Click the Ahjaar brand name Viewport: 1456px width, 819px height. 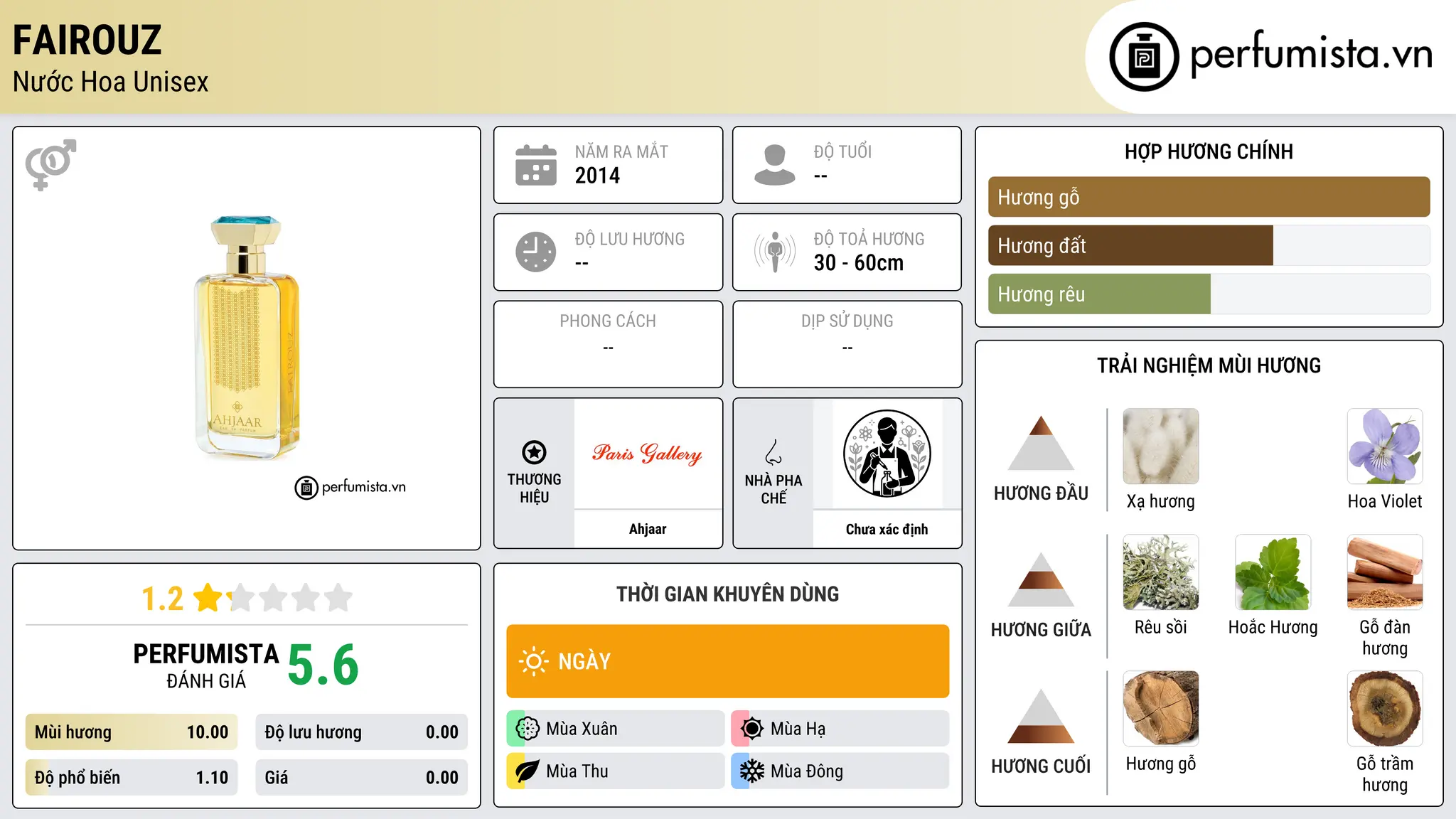(648, 529)
